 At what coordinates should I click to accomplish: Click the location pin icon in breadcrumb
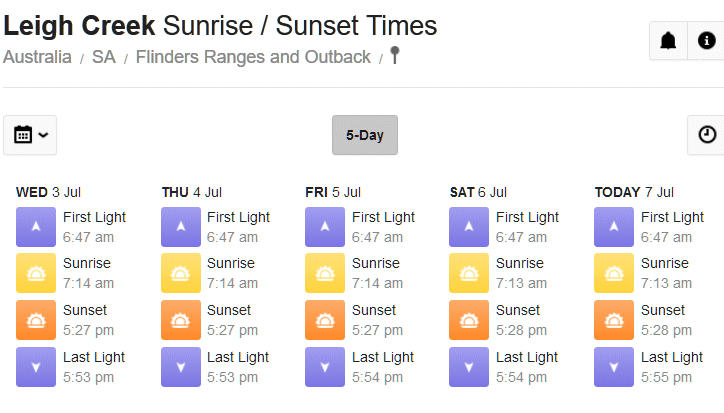click(x=394, y=55)
